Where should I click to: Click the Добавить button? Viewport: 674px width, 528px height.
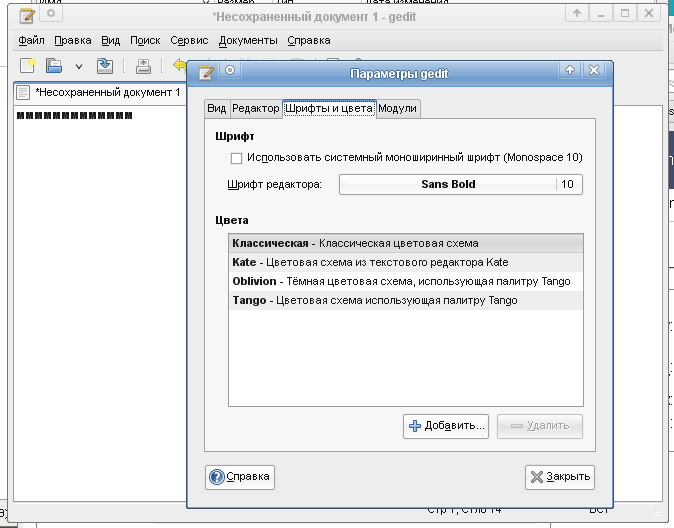click(446, 426)
